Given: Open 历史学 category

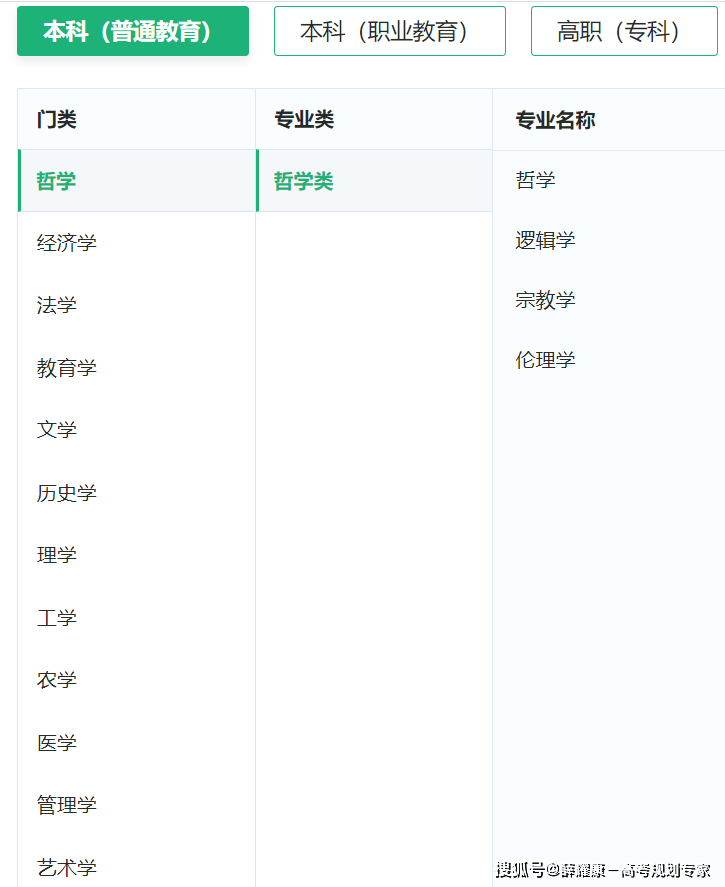Looking at the screenshot, I should pyautogui.click(x=137, y=493).
